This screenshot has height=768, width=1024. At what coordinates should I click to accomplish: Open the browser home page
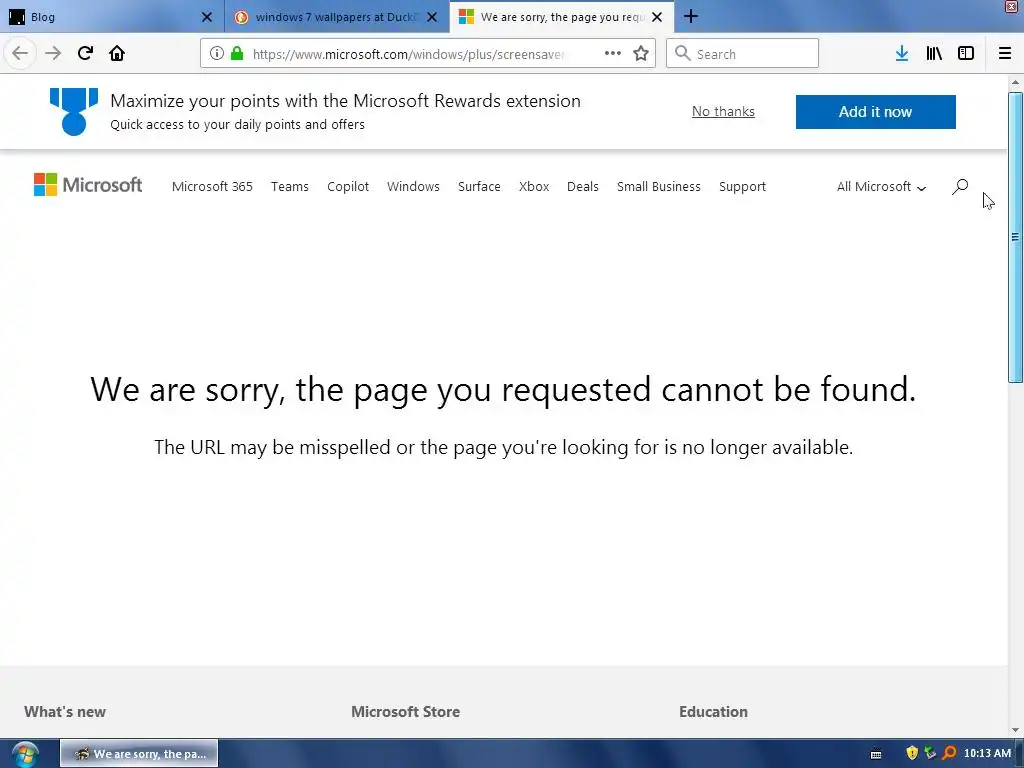(117, 53)
